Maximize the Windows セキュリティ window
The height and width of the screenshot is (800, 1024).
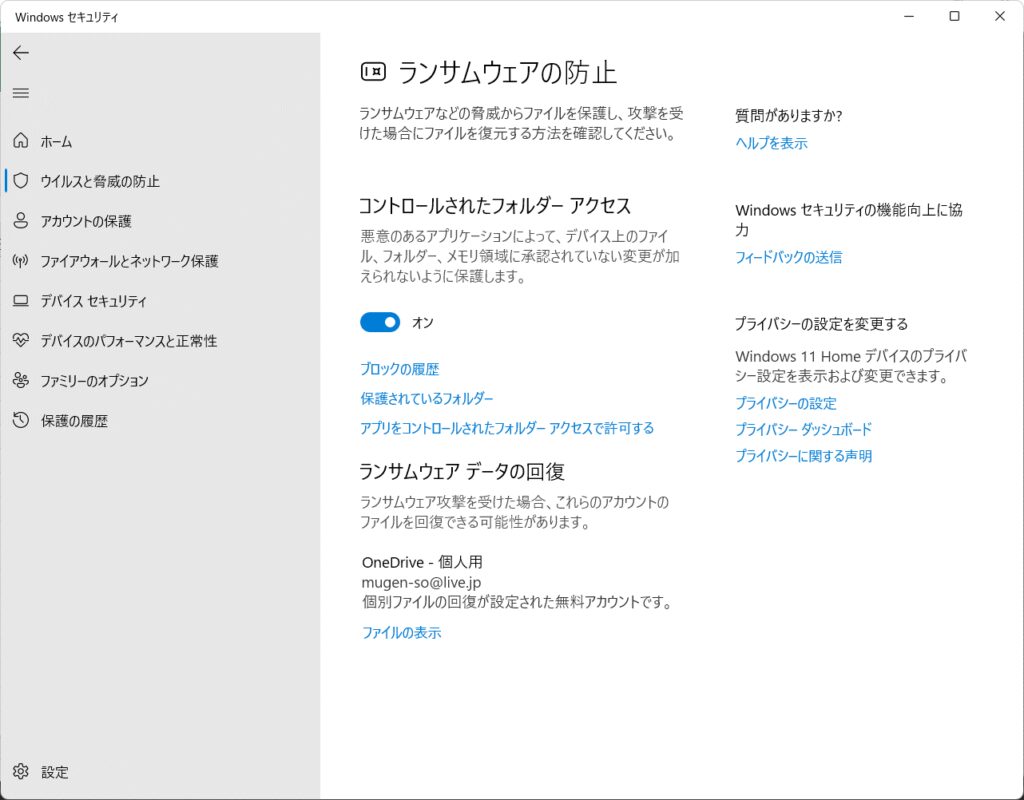click(x=954, y=16)
